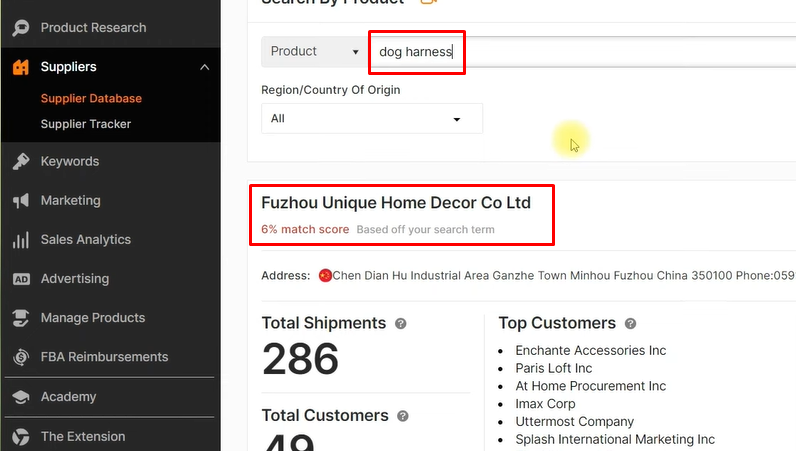
Task: Click the 6% match score text
Action: (x=305, y=230)
